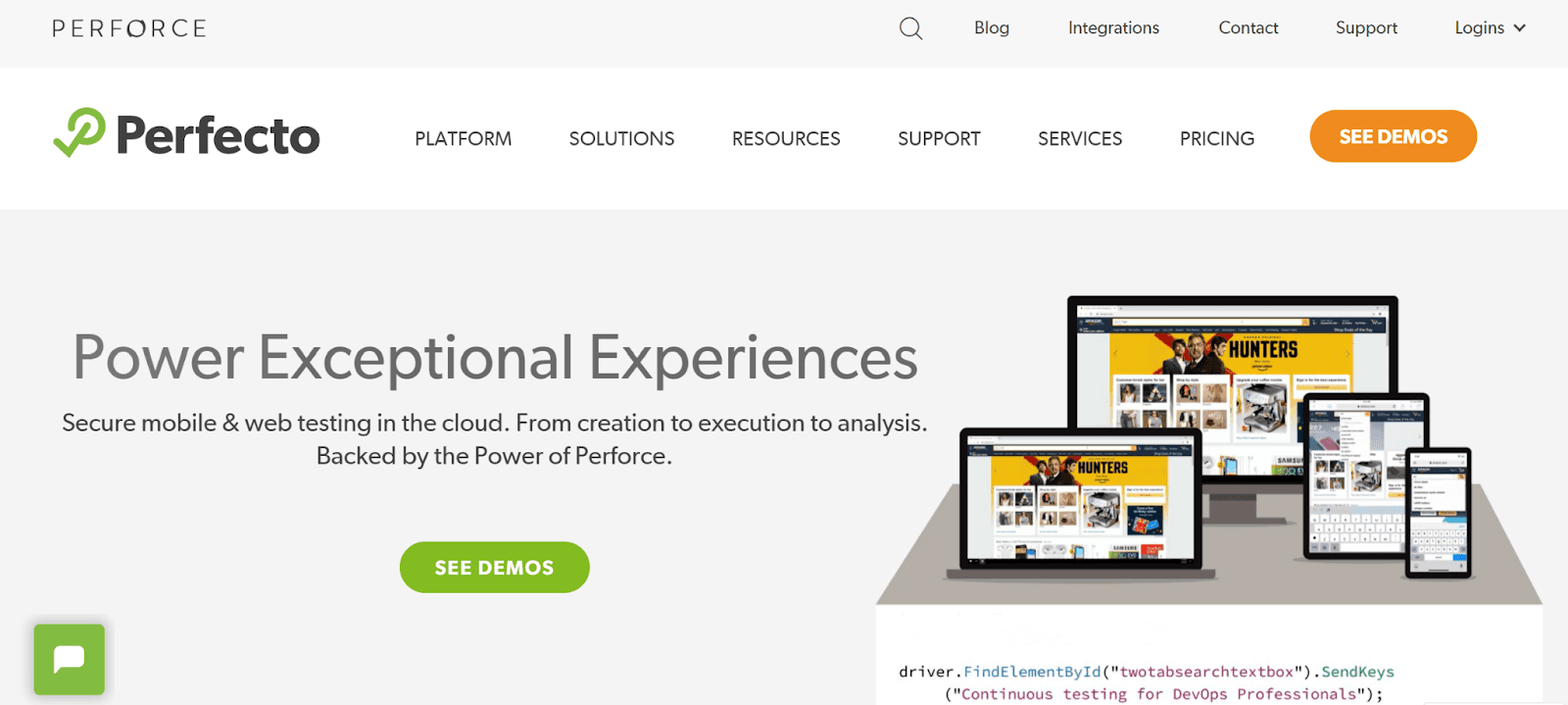Screen dimensions: 1568x705
Task: Expand the Logins dropdown chevron
Action: pyautogui.click(x=1519, y=28)
